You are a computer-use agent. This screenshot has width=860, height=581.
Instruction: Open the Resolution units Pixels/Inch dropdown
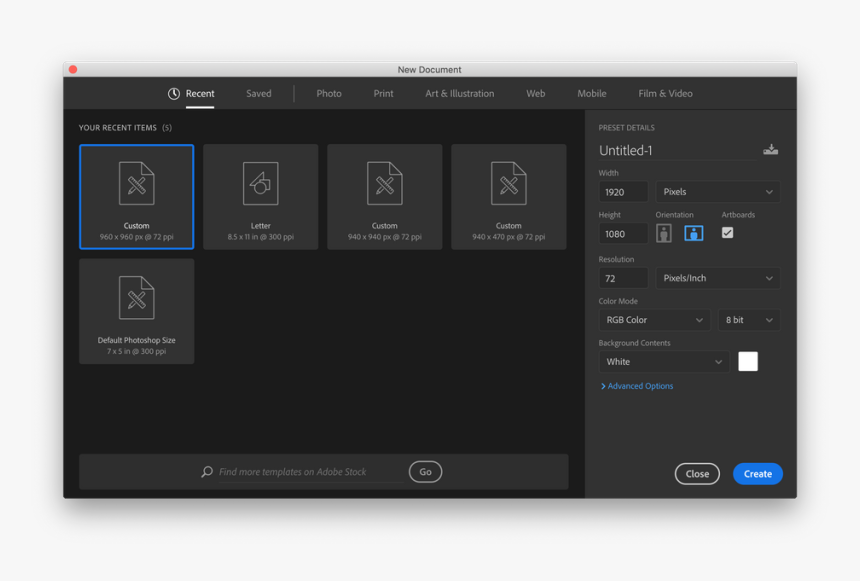click(717, 277)
